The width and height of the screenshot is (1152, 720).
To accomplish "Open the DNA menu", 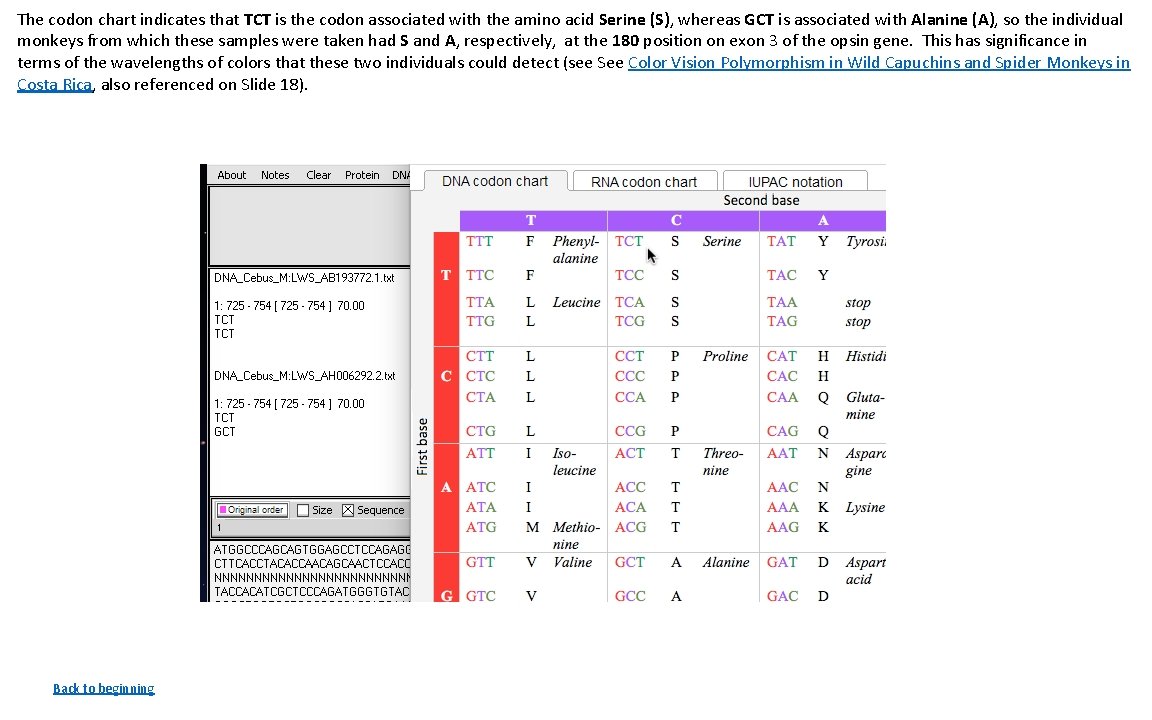I will (402, 175).
